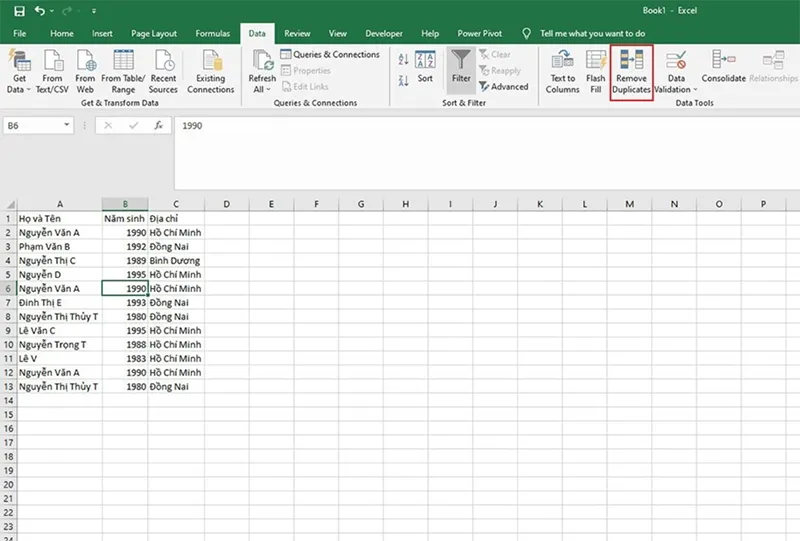Screen dimensions: 800x541
Task: Open the Name Box dropdown arrow
Action: [66, 125]
